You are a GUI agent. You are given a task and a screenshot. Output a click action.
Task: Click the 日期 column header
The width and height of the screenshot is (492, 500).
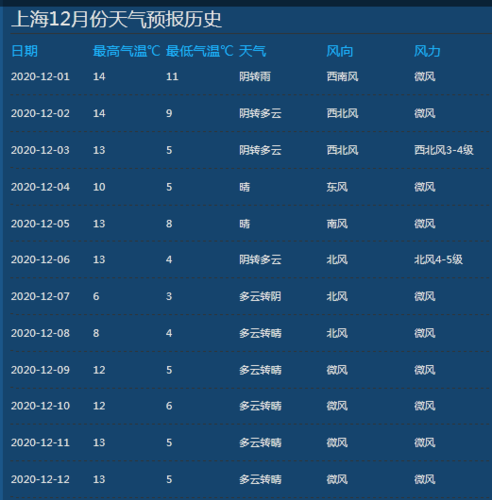[24, 51]
